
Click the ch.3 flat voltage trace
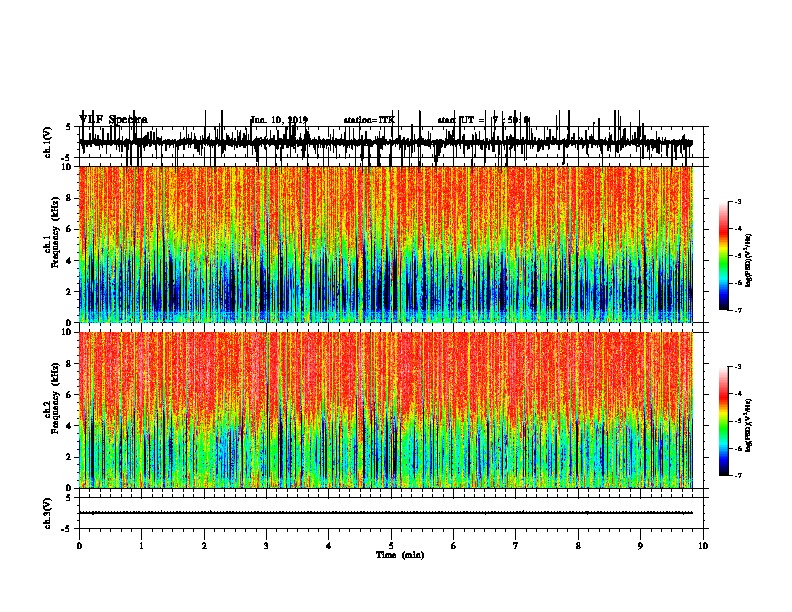pos(385,513)
